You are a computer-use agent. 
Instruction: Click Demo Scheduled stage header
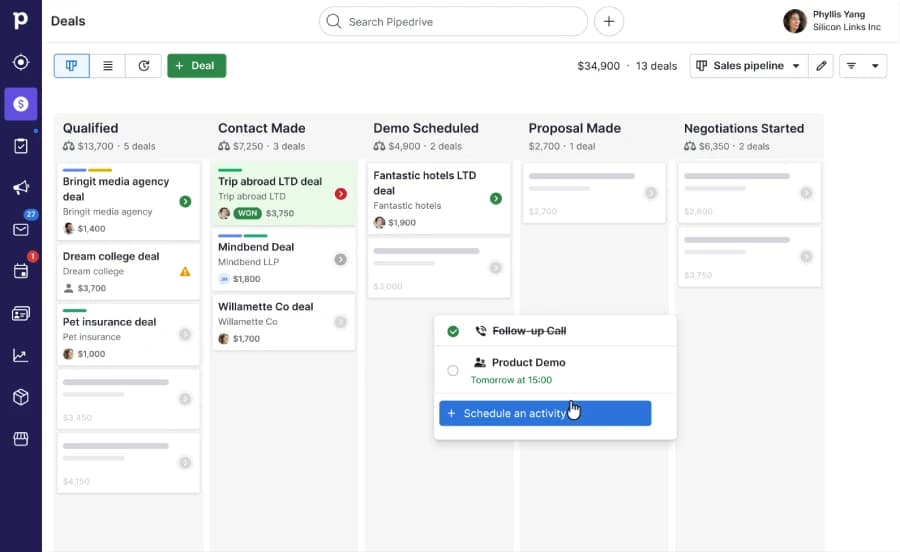coord(426,128)
